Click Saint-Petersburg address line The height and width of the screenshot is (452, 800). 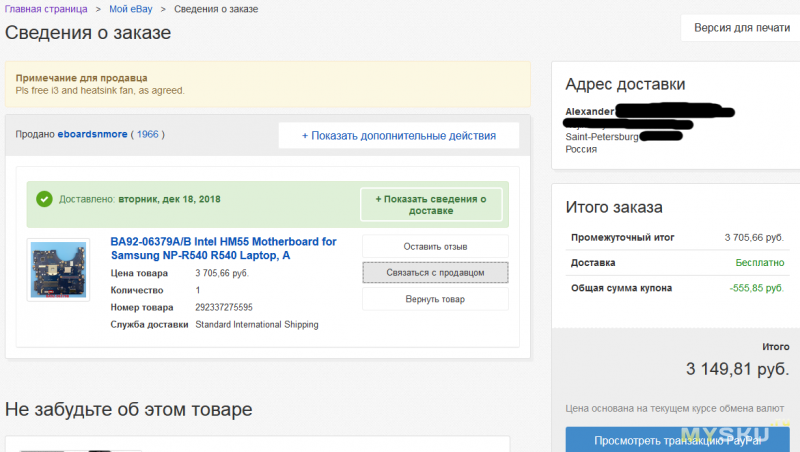click(602, 137)
